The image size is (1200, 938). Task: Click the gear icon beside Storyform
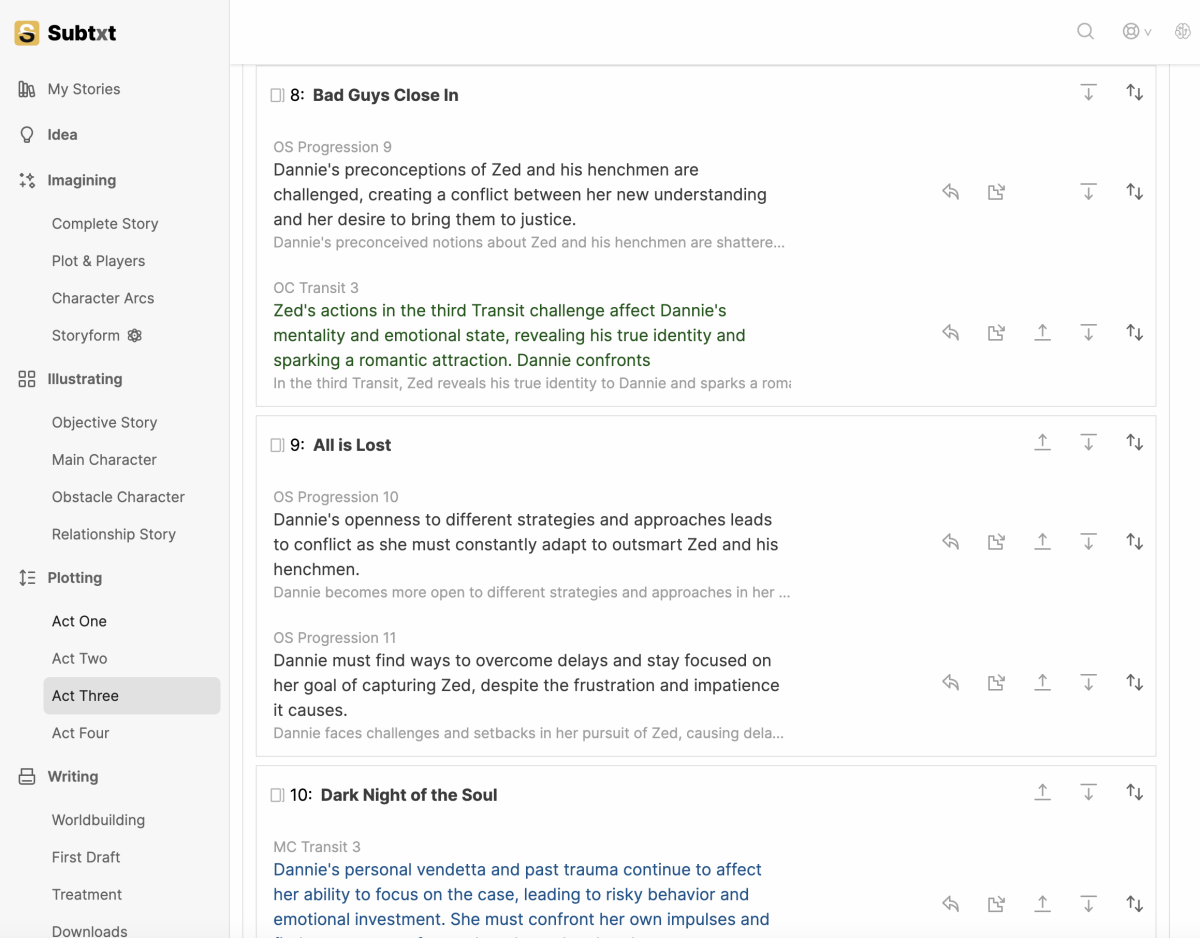pyautogui.click(x=135, y=336)
